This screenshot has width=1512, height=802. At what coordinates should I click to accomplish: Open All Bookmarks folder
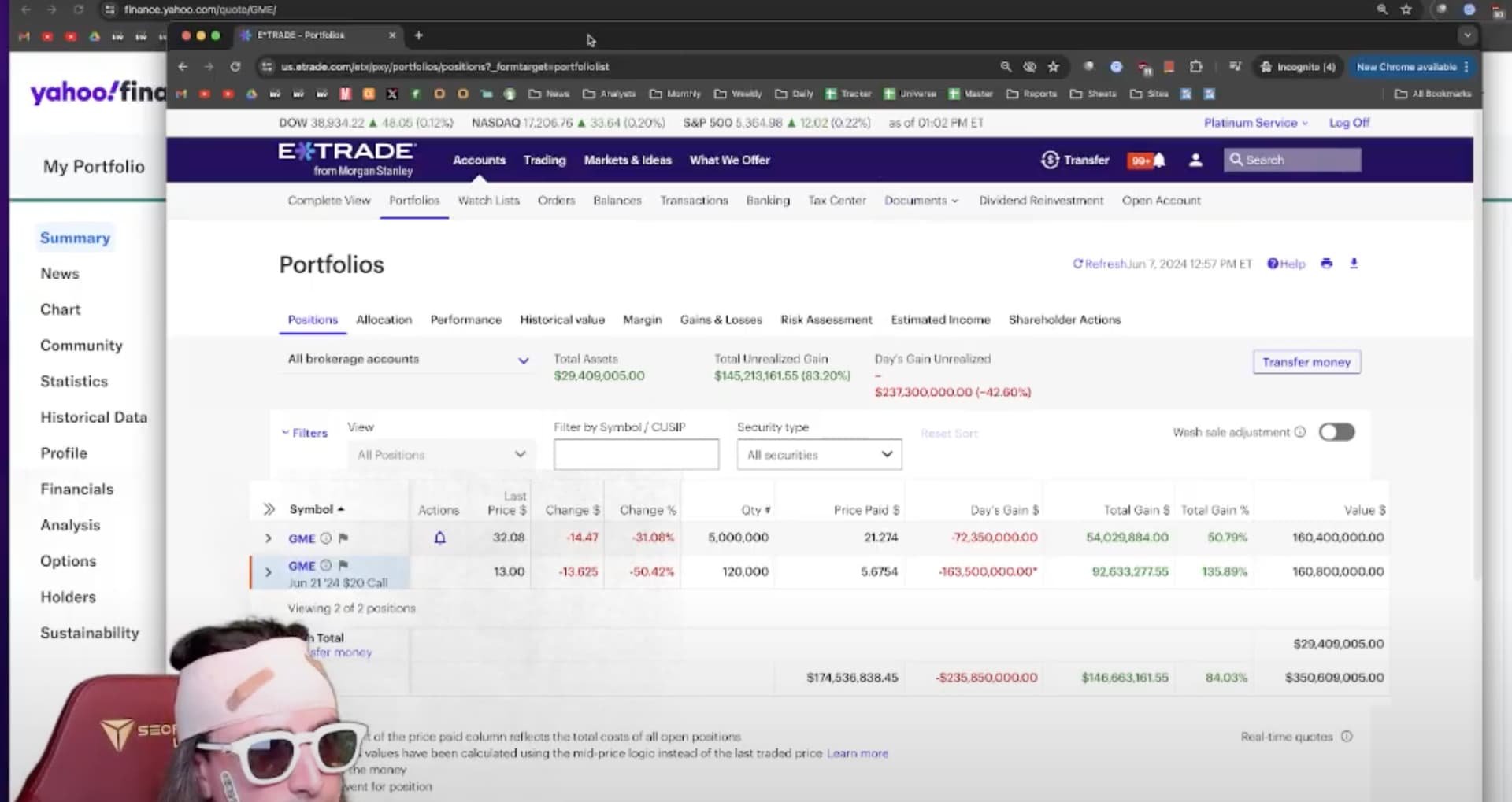(x=1432, y=94)
